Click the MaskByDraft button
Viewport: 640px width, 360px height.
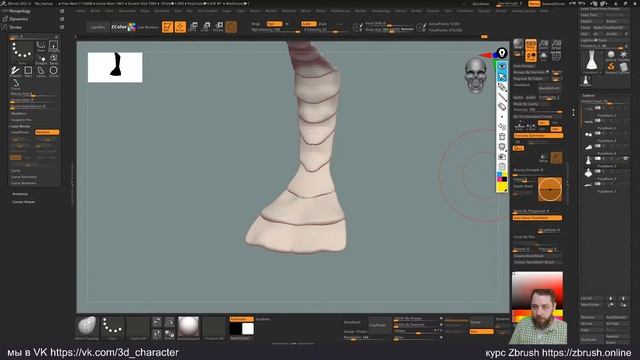click(549, 88)
